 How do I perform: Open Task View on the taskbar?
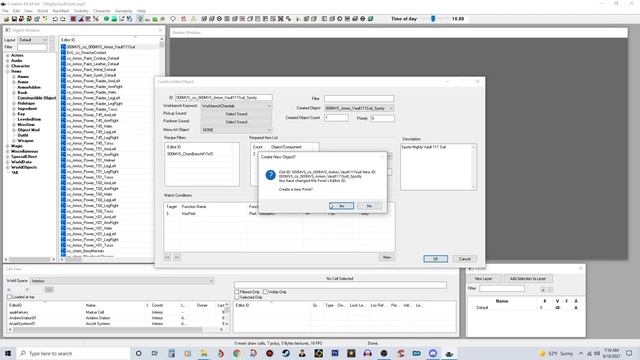click(155, 353)
